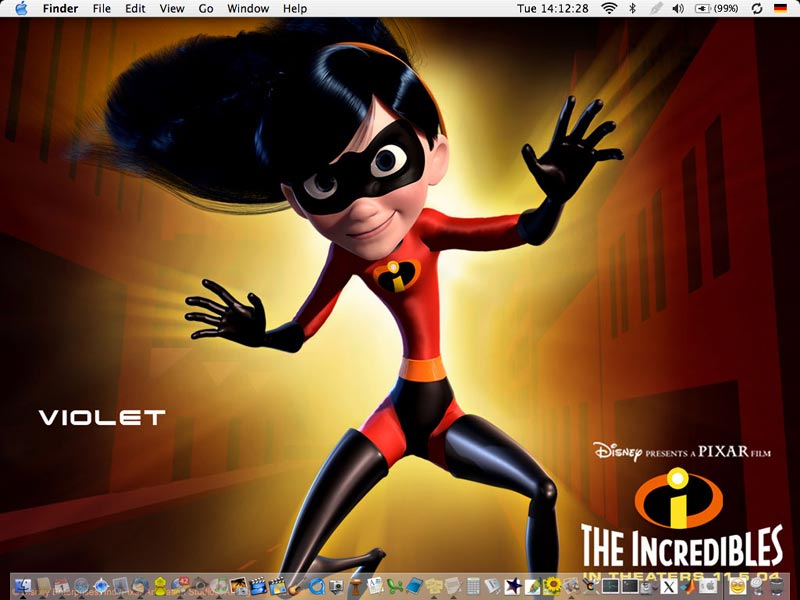Click the yellow smiley face Dock icon

click(x=737, y=586)
